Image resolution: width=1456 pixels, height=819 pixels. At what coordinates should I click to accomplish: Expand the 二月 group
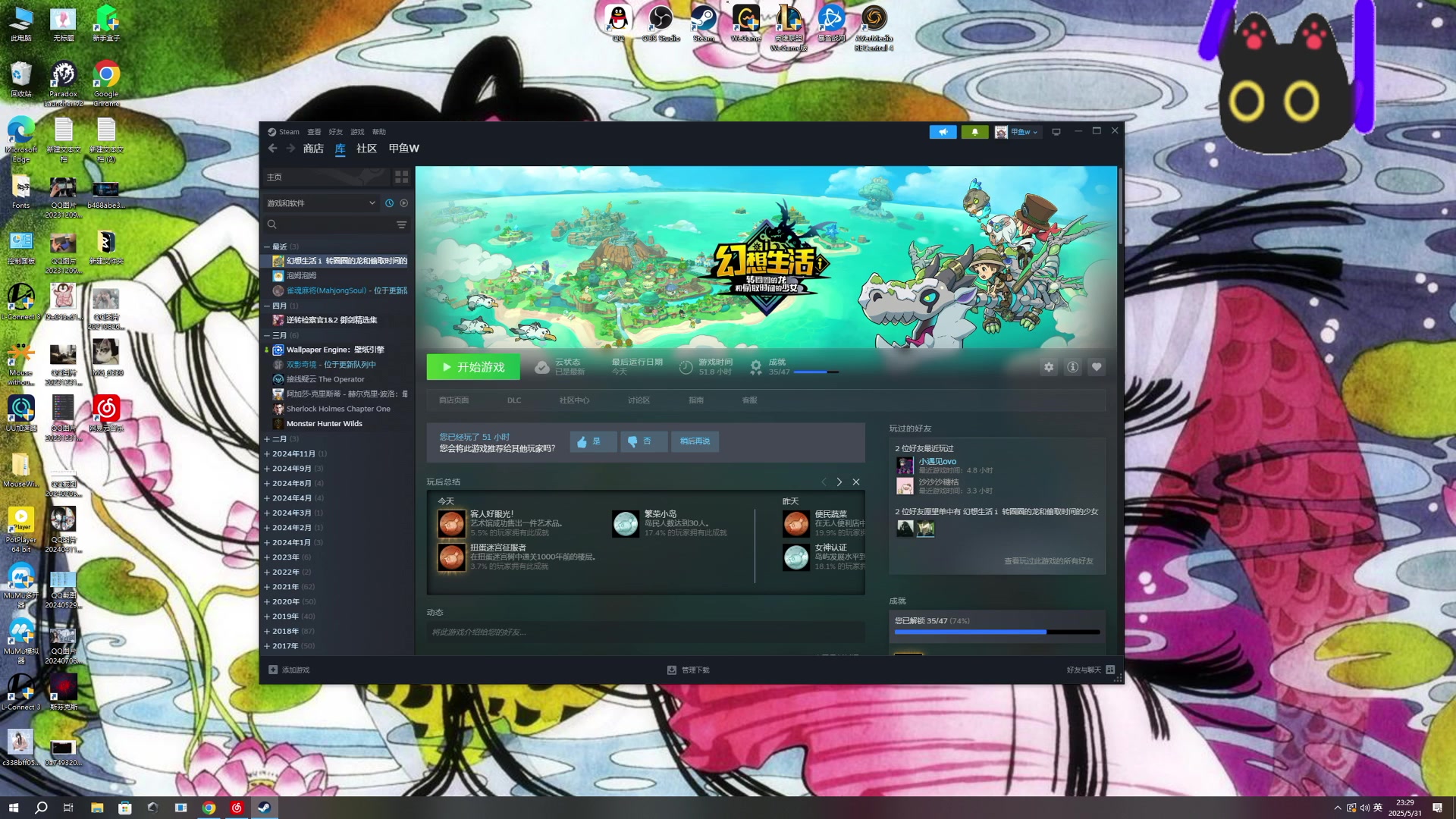(267, 439)
